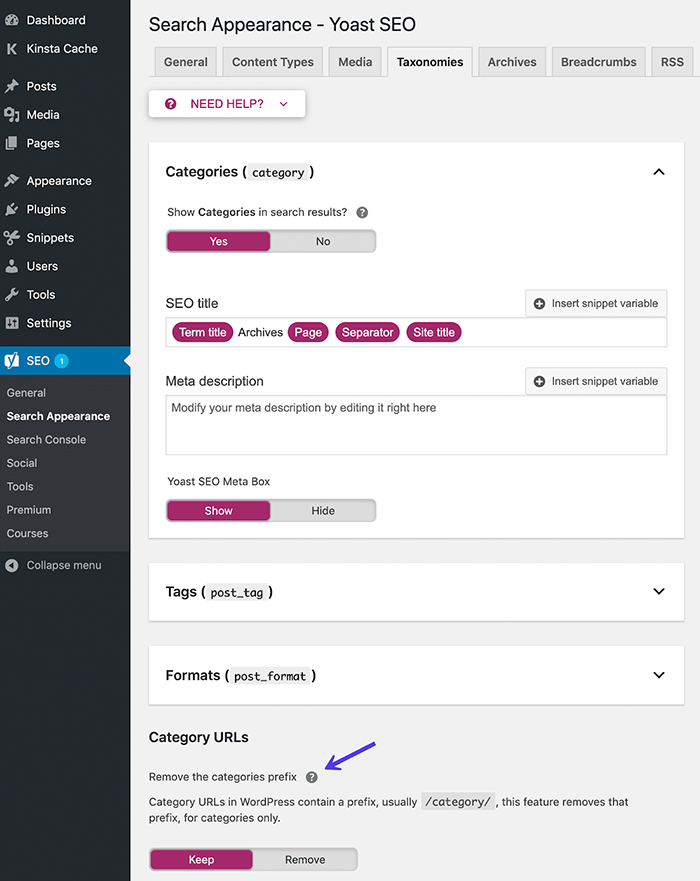
Task: Insert snippet variable for SEO title
Action: point(596,303)
